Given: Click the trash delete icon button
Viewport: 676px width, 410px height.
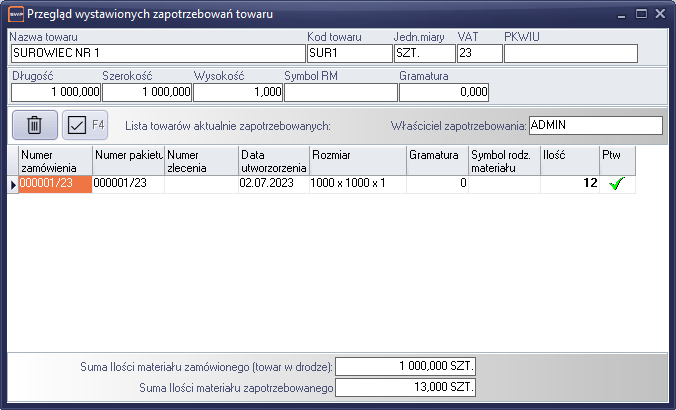Looking at the screenshot, I should (x=34, y=125).
